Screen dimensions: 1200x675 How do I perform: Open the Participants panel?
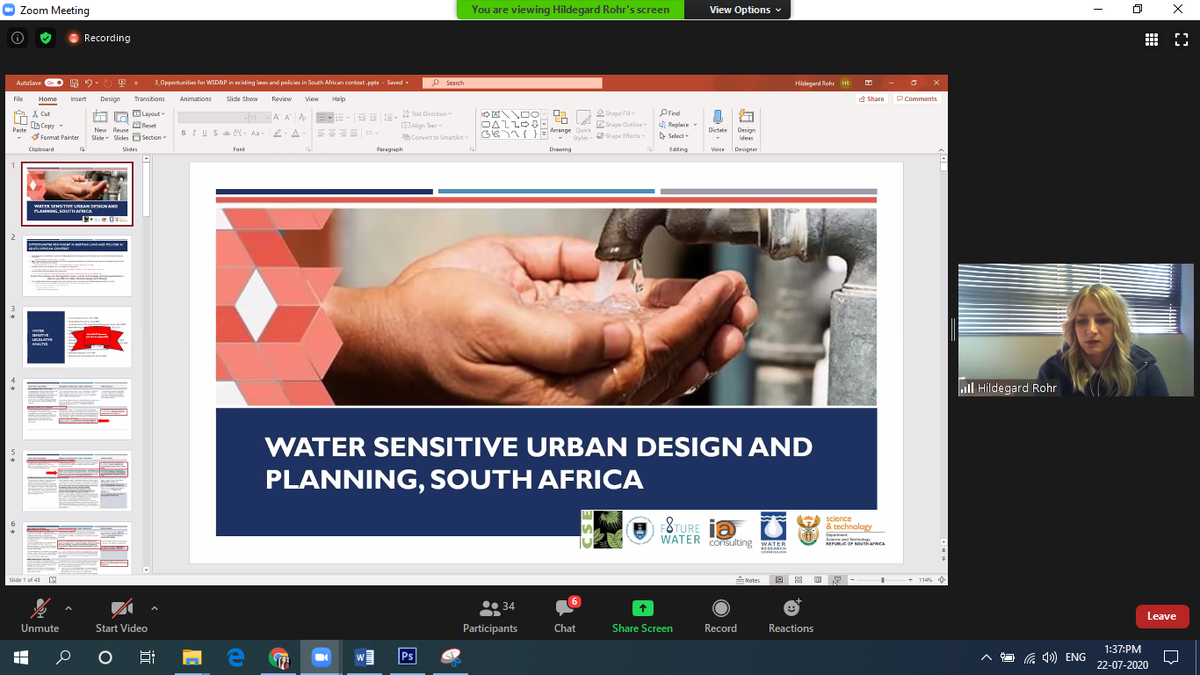pyautogui.click(x=490, y=615)
